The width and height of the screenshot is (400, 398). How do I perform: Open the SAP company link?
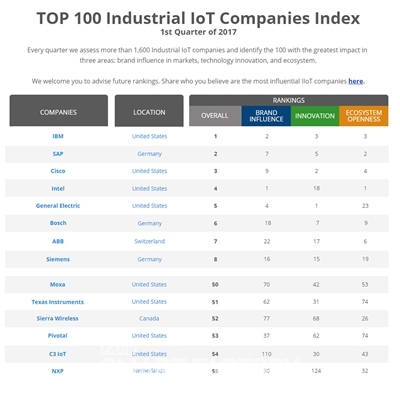coord(58,154)
